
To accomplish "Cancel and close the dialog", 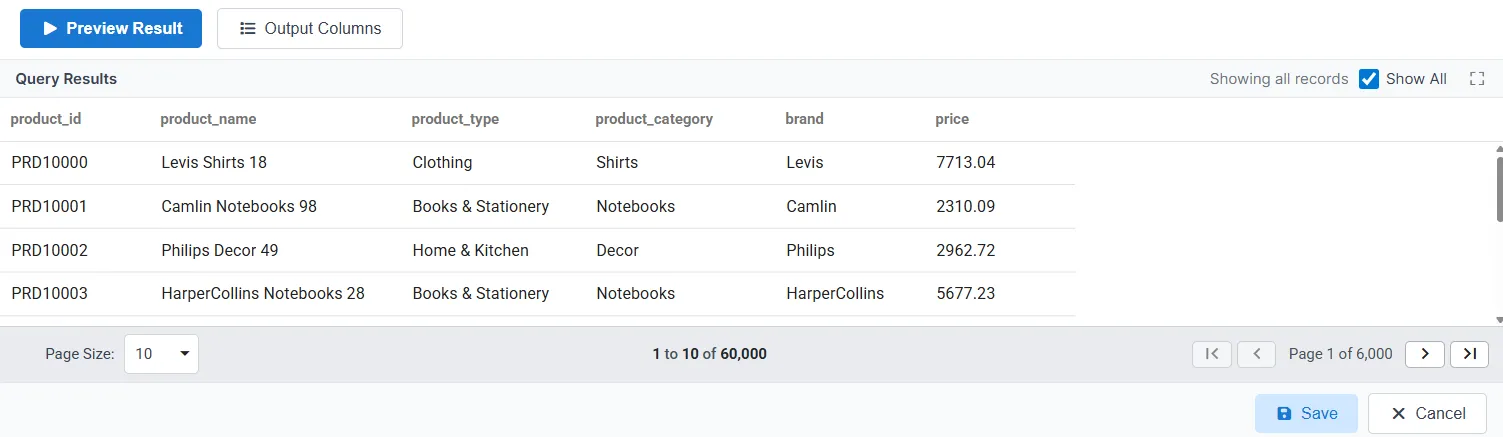I will [1427, 414].
